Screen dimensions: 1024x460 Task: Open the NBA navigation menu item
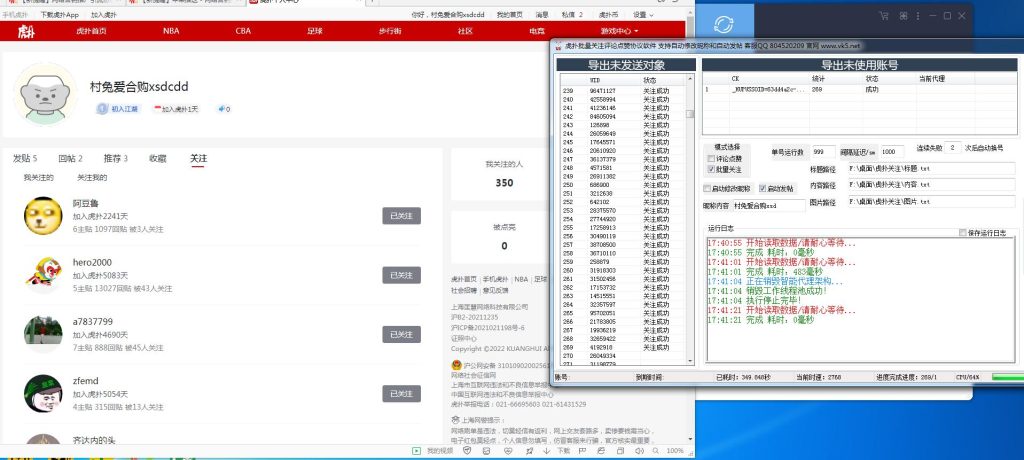171,32
